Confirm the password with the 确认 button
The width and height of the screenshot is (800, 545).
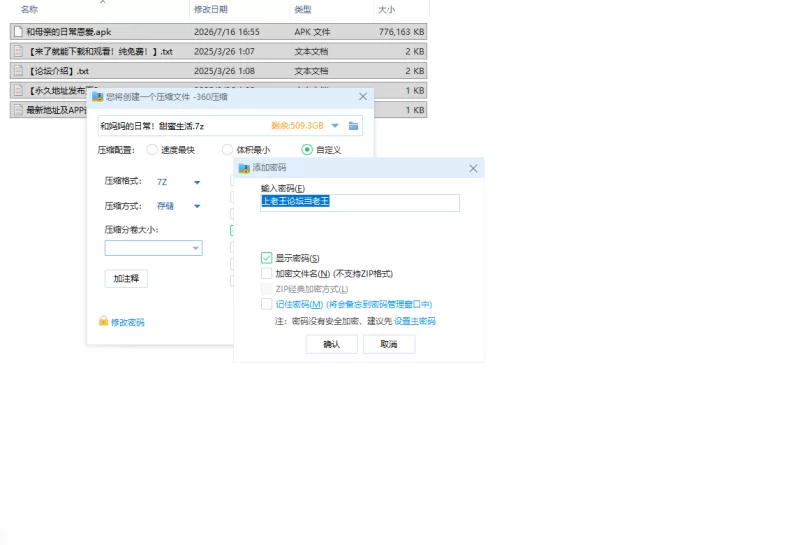click(x=332, y=344)
